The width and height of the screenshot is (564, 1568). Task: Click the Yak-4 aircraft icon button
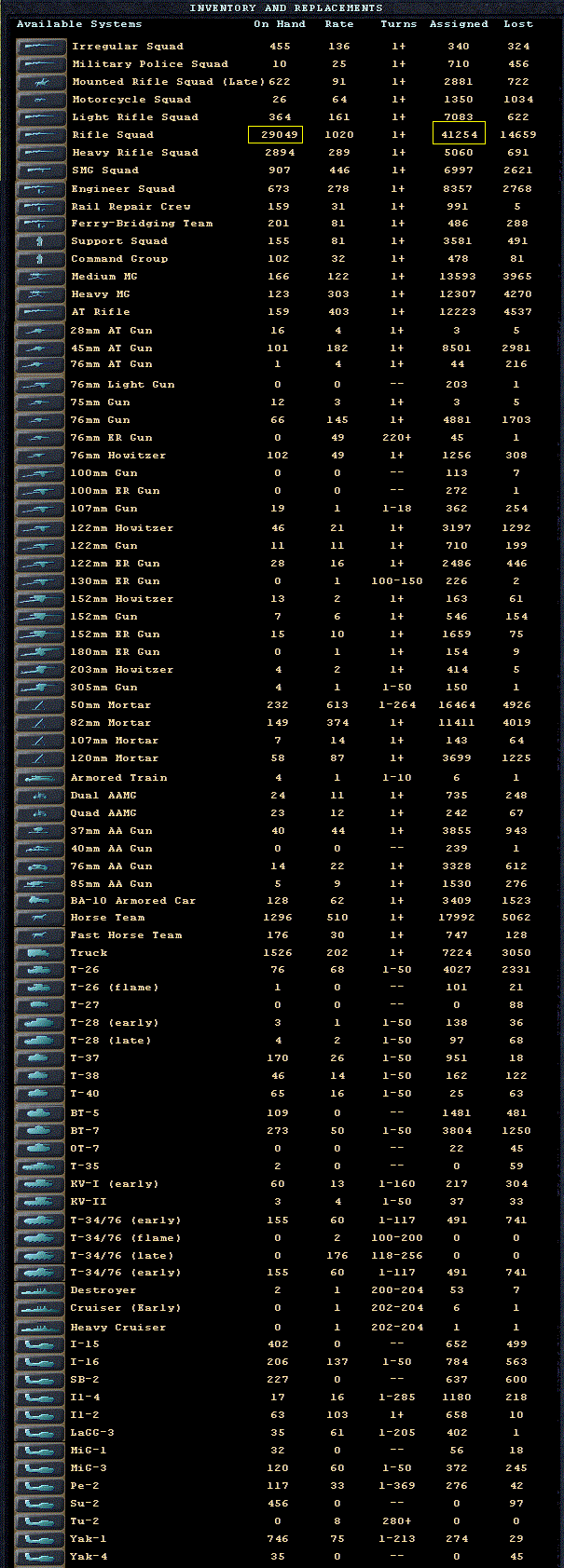(x=41, y=1556)
